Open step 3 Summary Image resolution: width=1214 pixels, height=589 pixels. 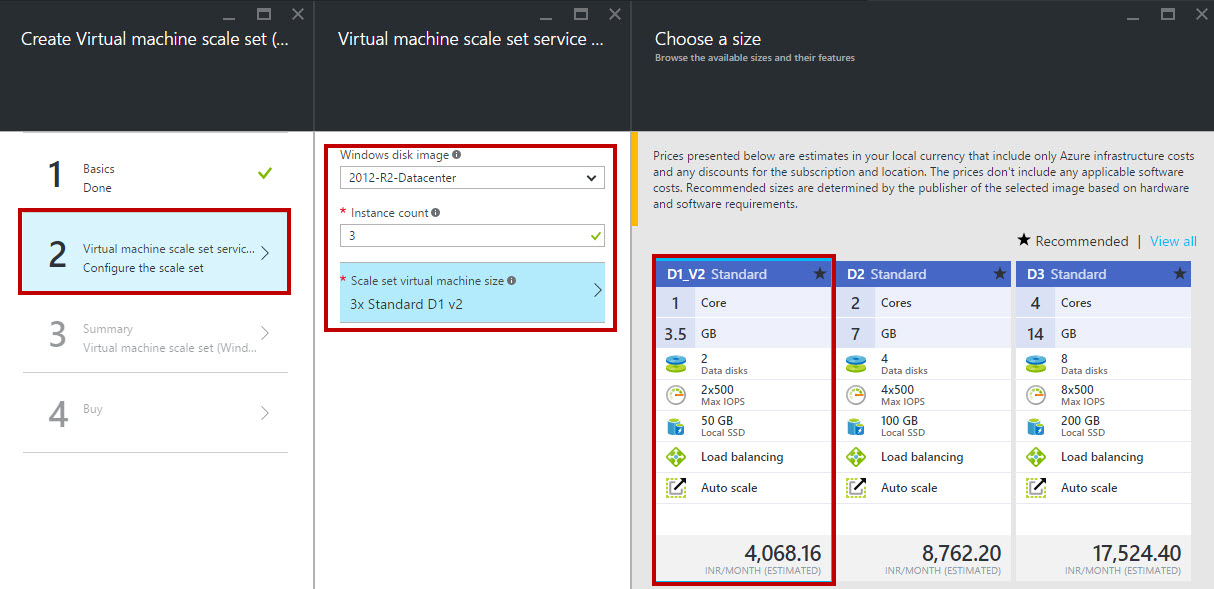tap(155, 333)
